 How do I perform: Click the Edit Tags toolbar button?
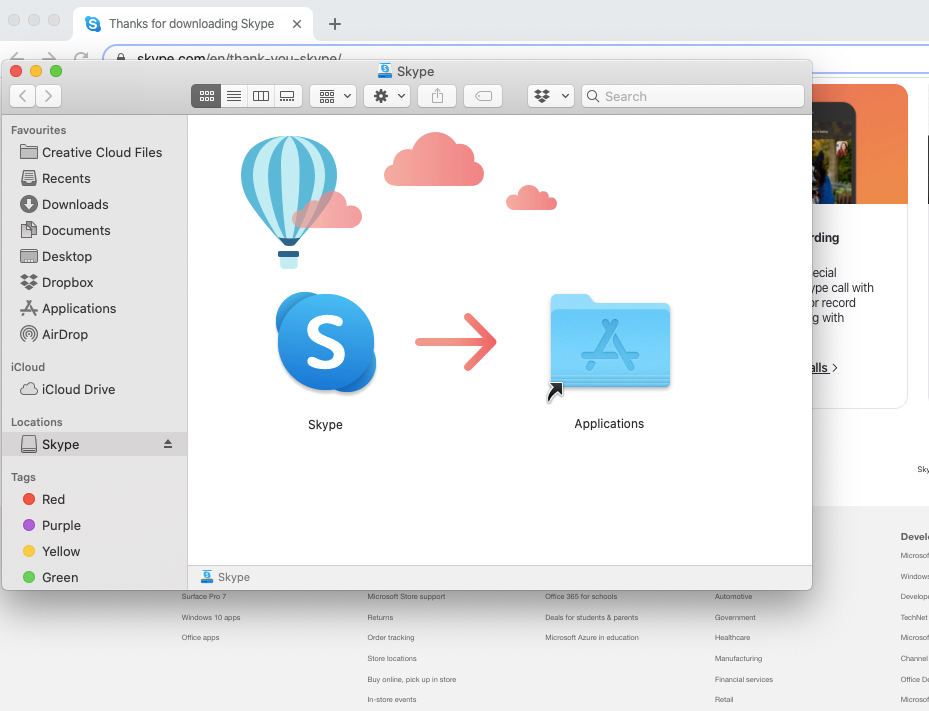483,96
